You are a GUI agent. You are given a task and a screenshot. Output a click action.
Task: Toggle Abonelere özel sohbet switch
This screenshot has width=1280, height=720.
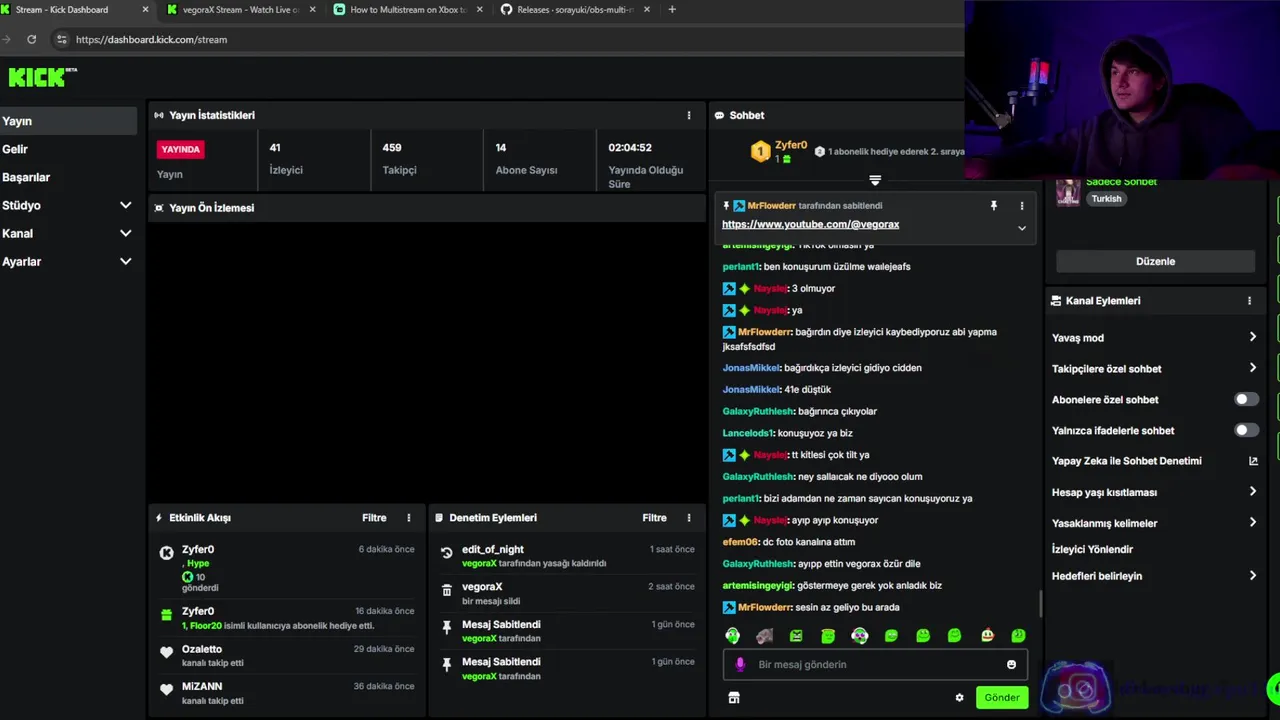(1246, 399)
